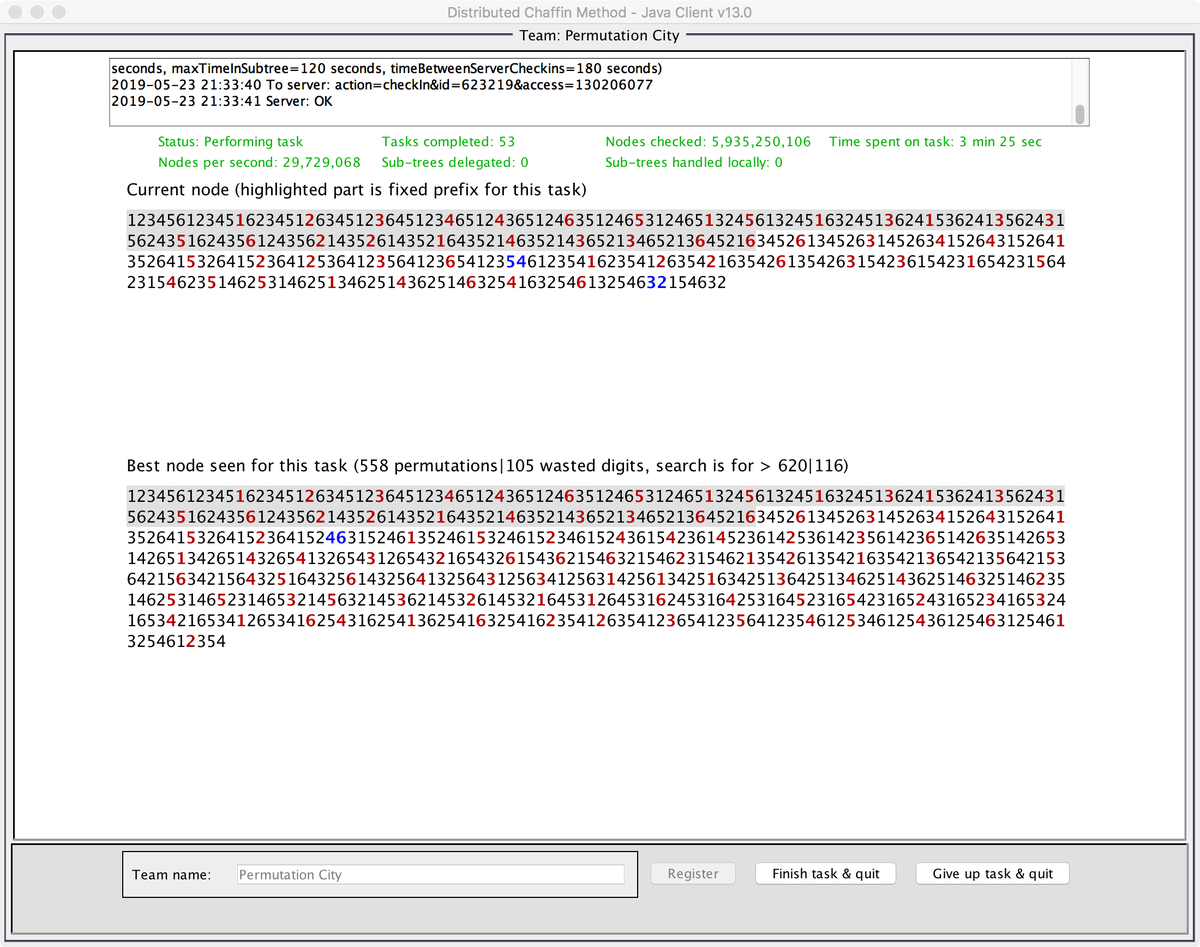The height and width of the screenshot is (947, 1200).
Task: Click 'Team: Permutation City' panel title
Action: point(599,35)
